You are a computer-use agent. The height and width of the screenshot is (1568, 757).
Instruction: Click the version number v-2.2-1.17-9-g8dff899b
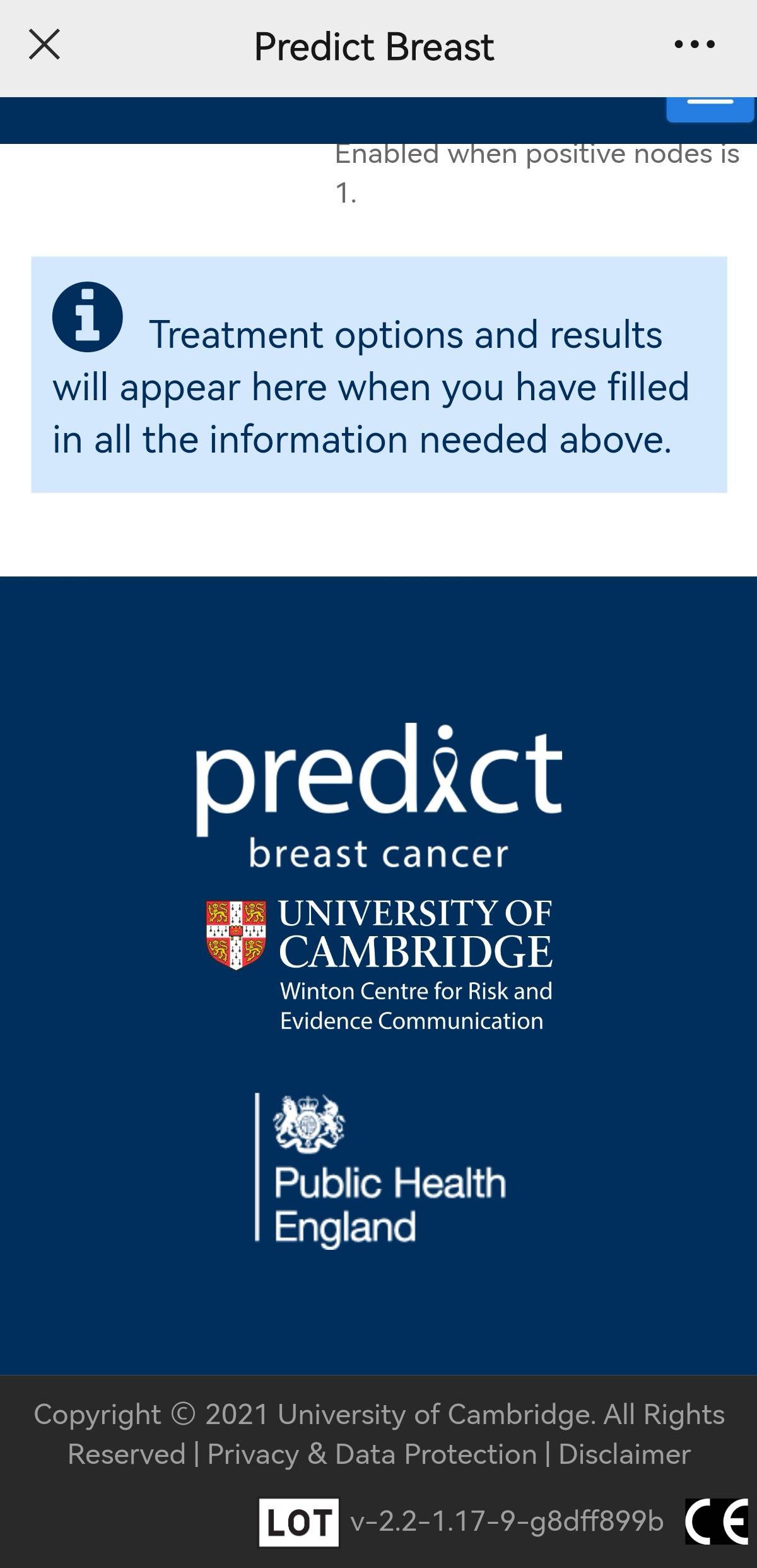point(507,1522)
